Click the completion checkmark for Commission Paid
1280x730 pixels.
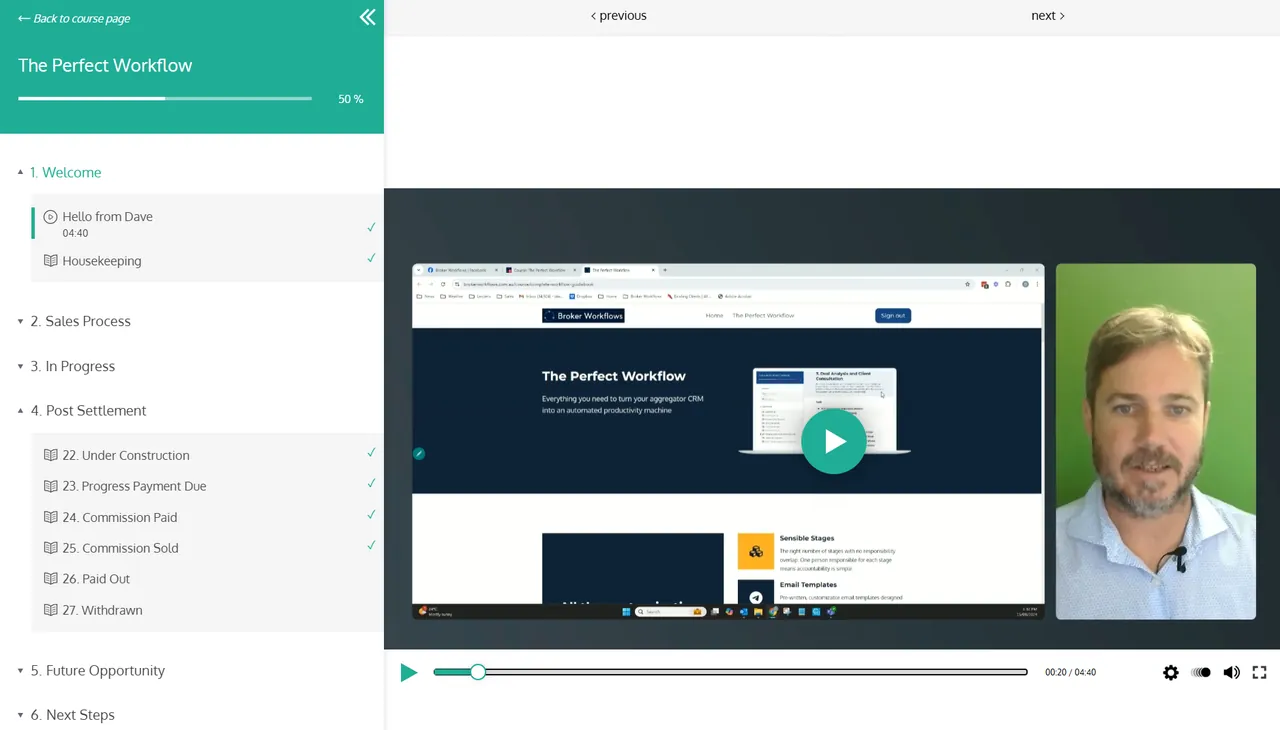(371, 514)
